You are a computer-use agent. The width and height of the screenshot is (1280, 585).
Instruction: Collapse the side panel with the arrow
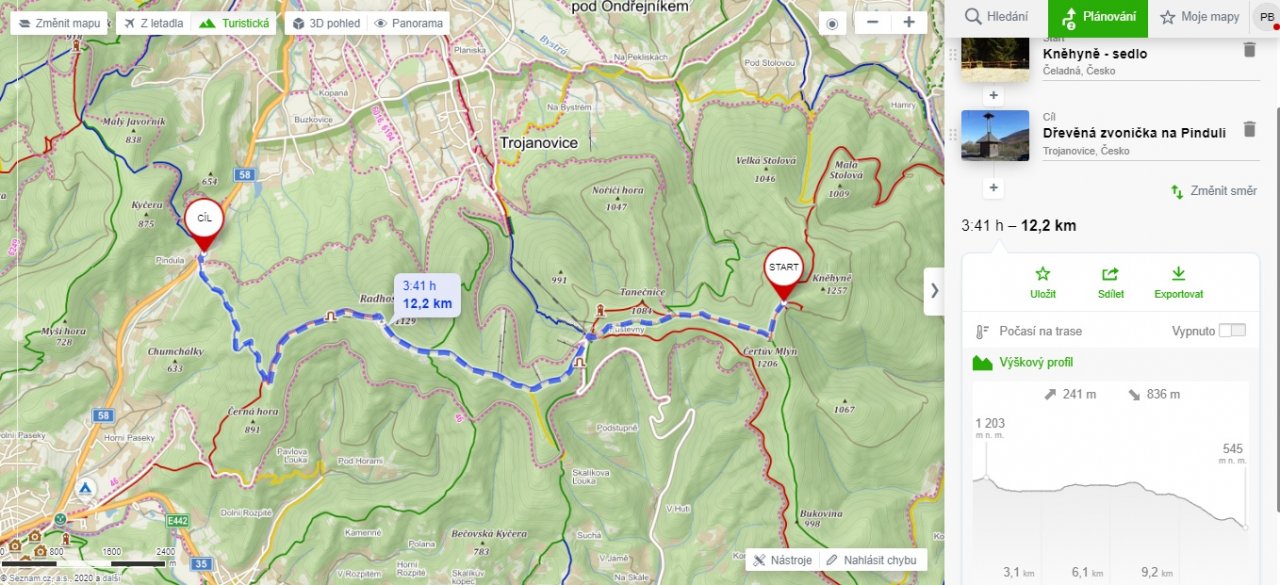pos(934,291)
